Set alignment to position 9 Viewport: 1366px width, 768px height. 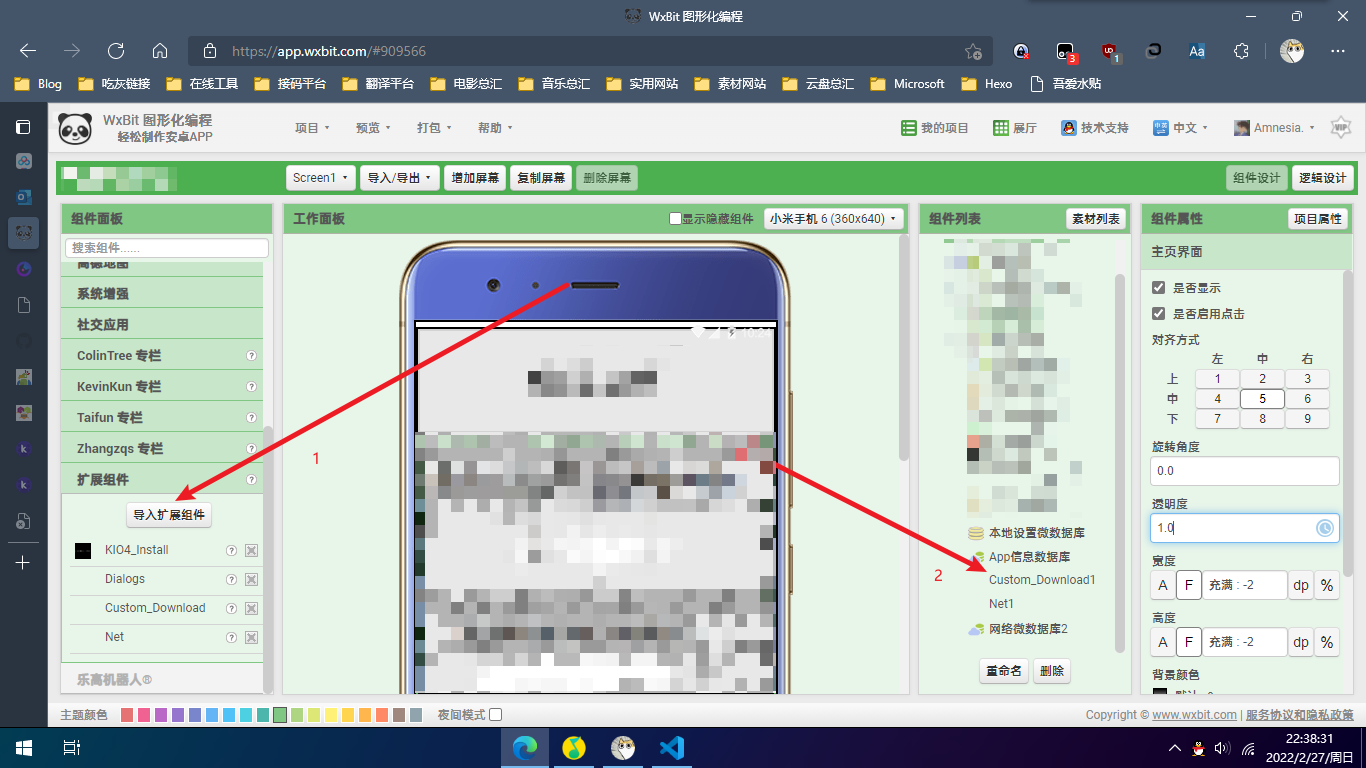pyautogui.click(x=1307, y=419)
